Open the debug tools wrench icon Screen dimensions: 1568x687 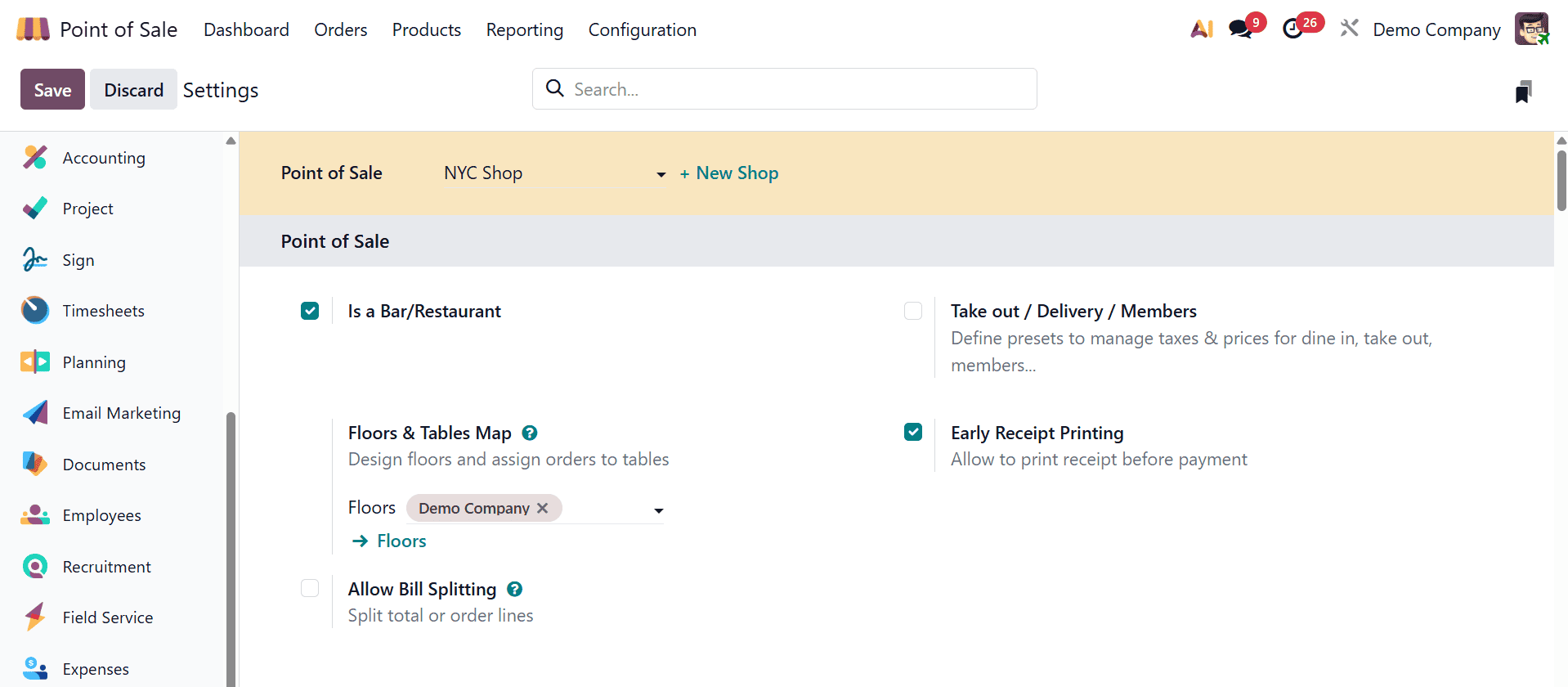tap(1350, 29)
